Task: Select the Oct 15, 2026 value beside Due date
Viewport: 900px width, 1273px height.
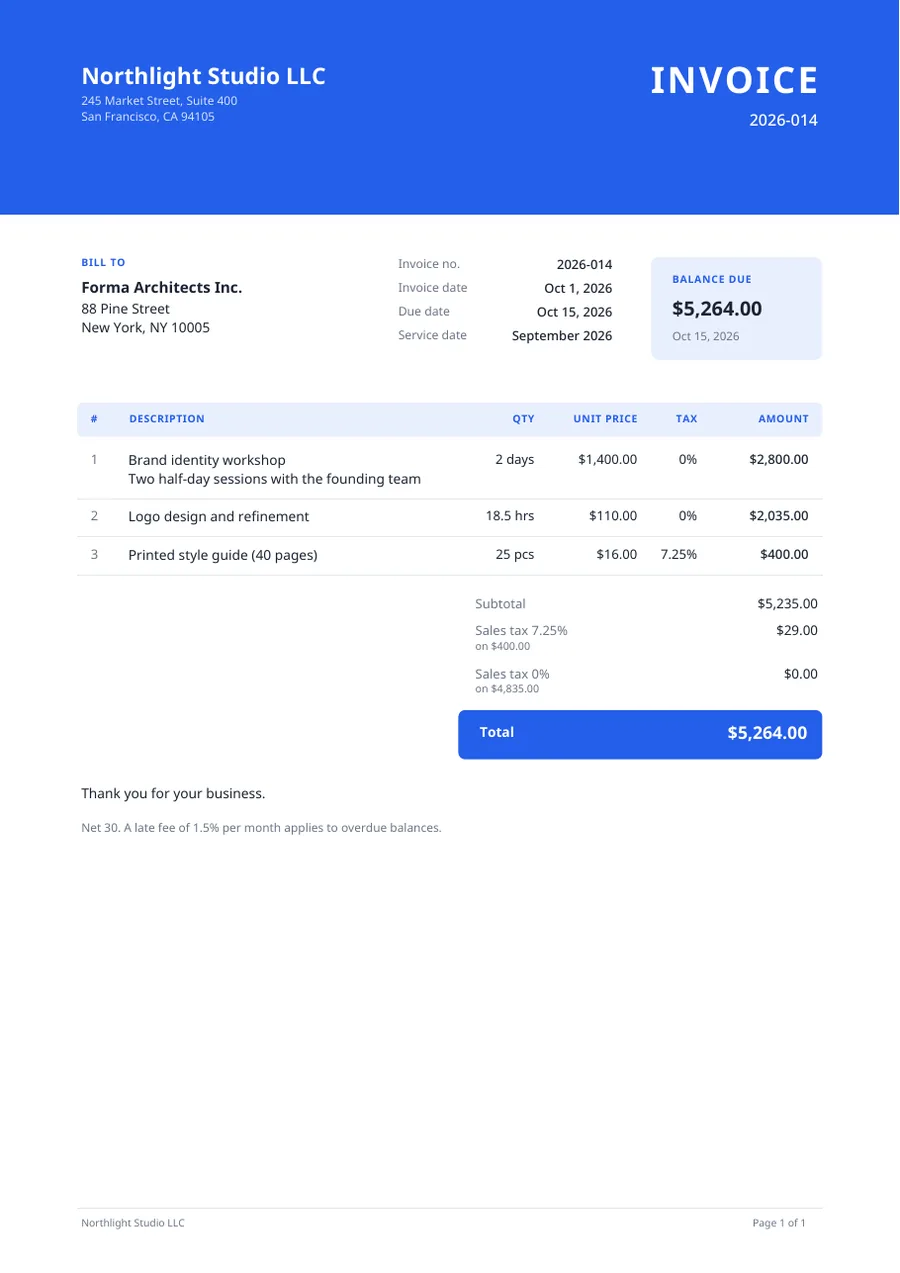Action: [574, 312]
